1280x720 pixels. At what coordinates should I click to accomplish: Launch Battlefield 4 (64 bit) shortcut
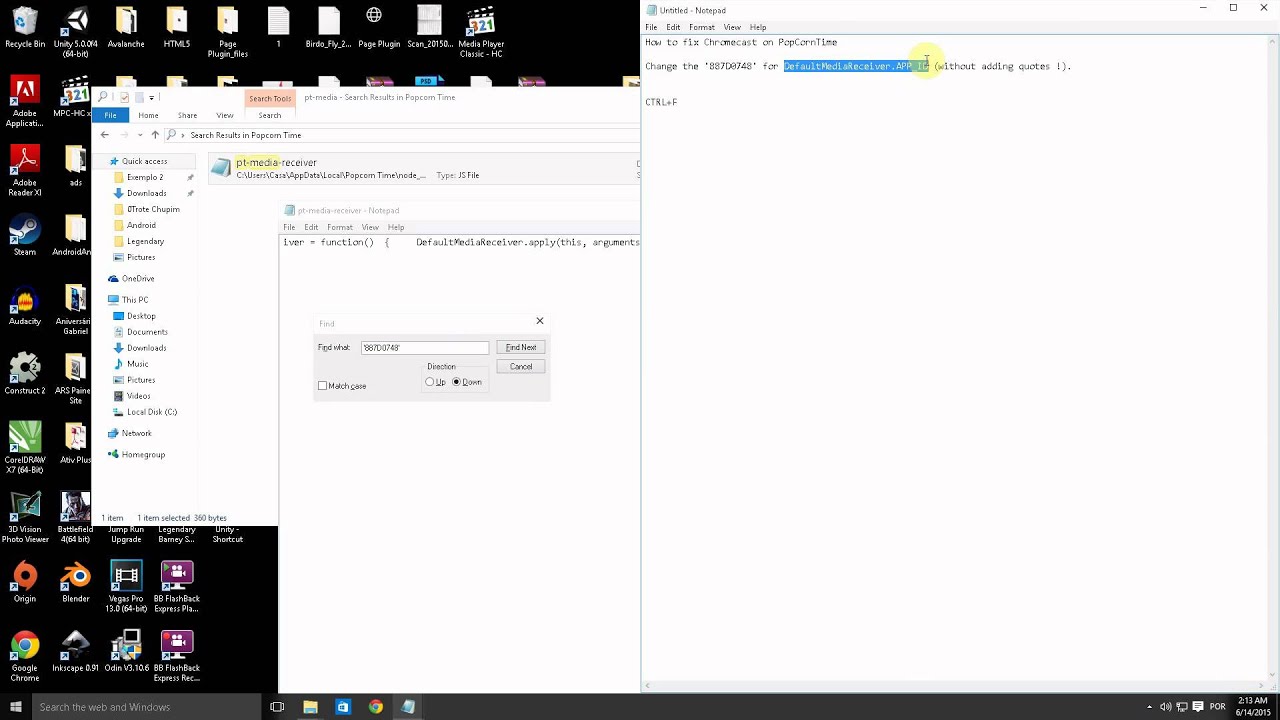point(75,517)
